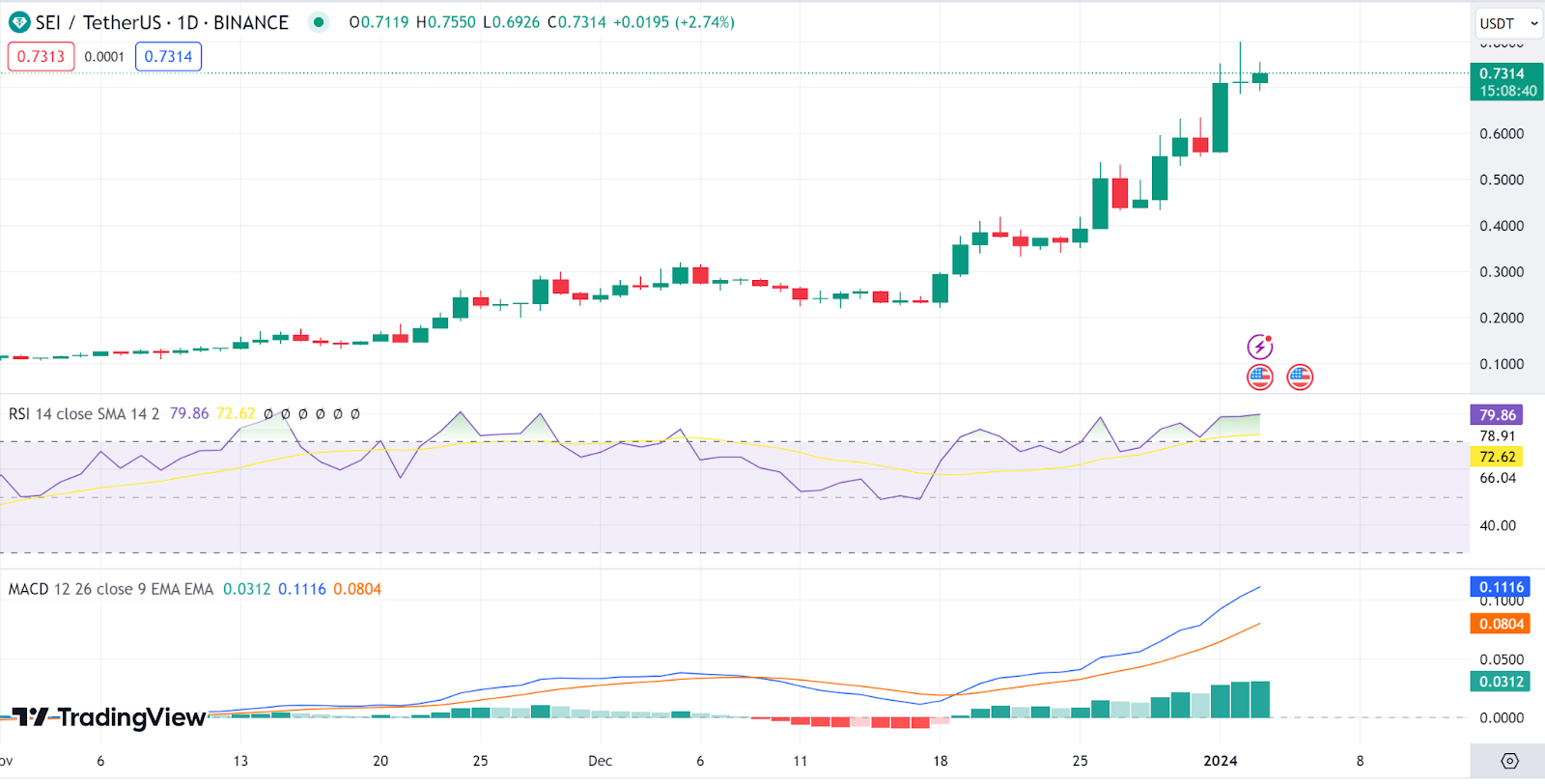The width and height of the screenshot is (1545, 784).
Task: Click the 18 date label on time axis
Action: (940, 761)
